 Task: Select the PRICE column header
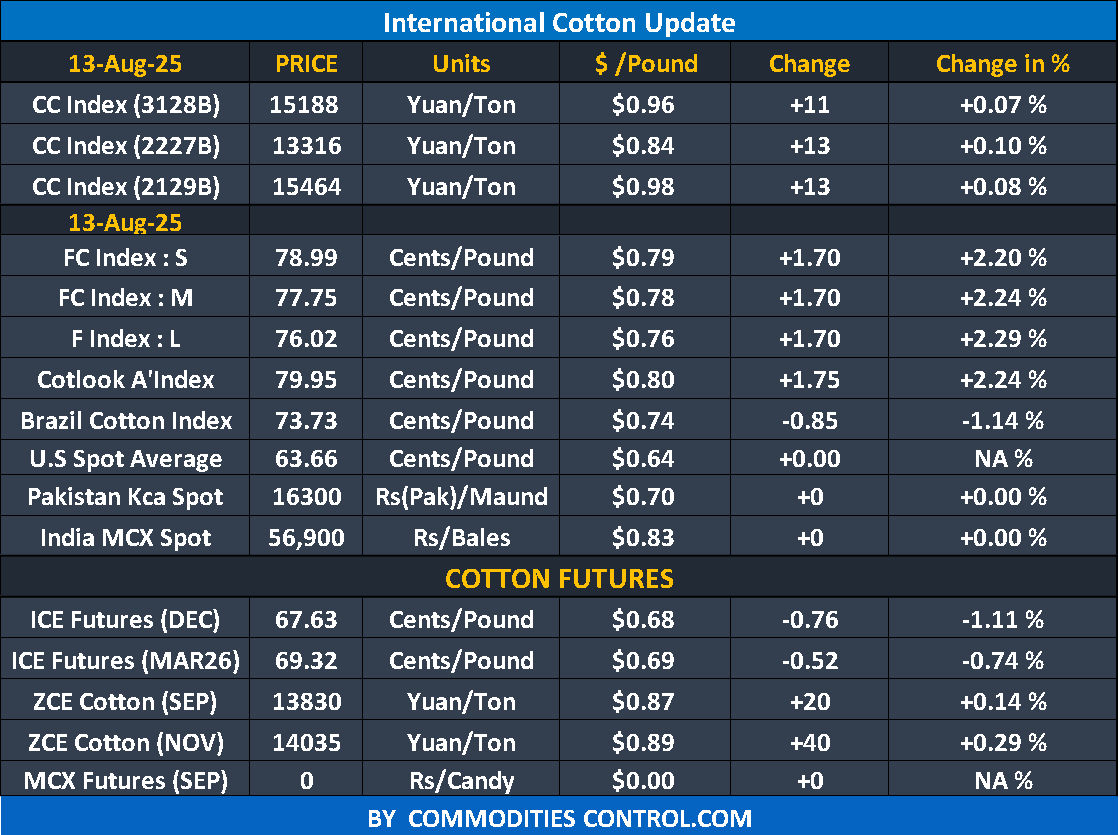tap(306, 64)
